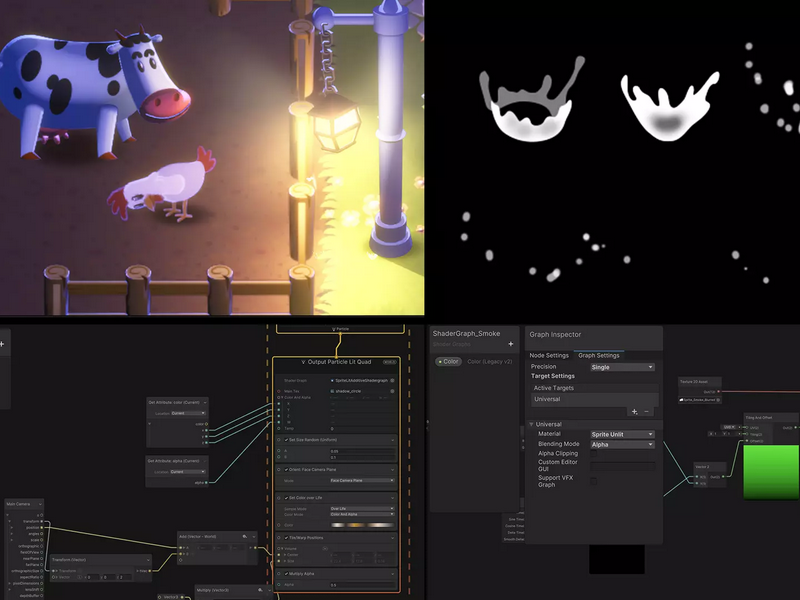Open Location dropdown on Get Attribute color
Image resolution: width=800 pixels, height=600 pixels.
pyautogui.click(x=188, y=413)
